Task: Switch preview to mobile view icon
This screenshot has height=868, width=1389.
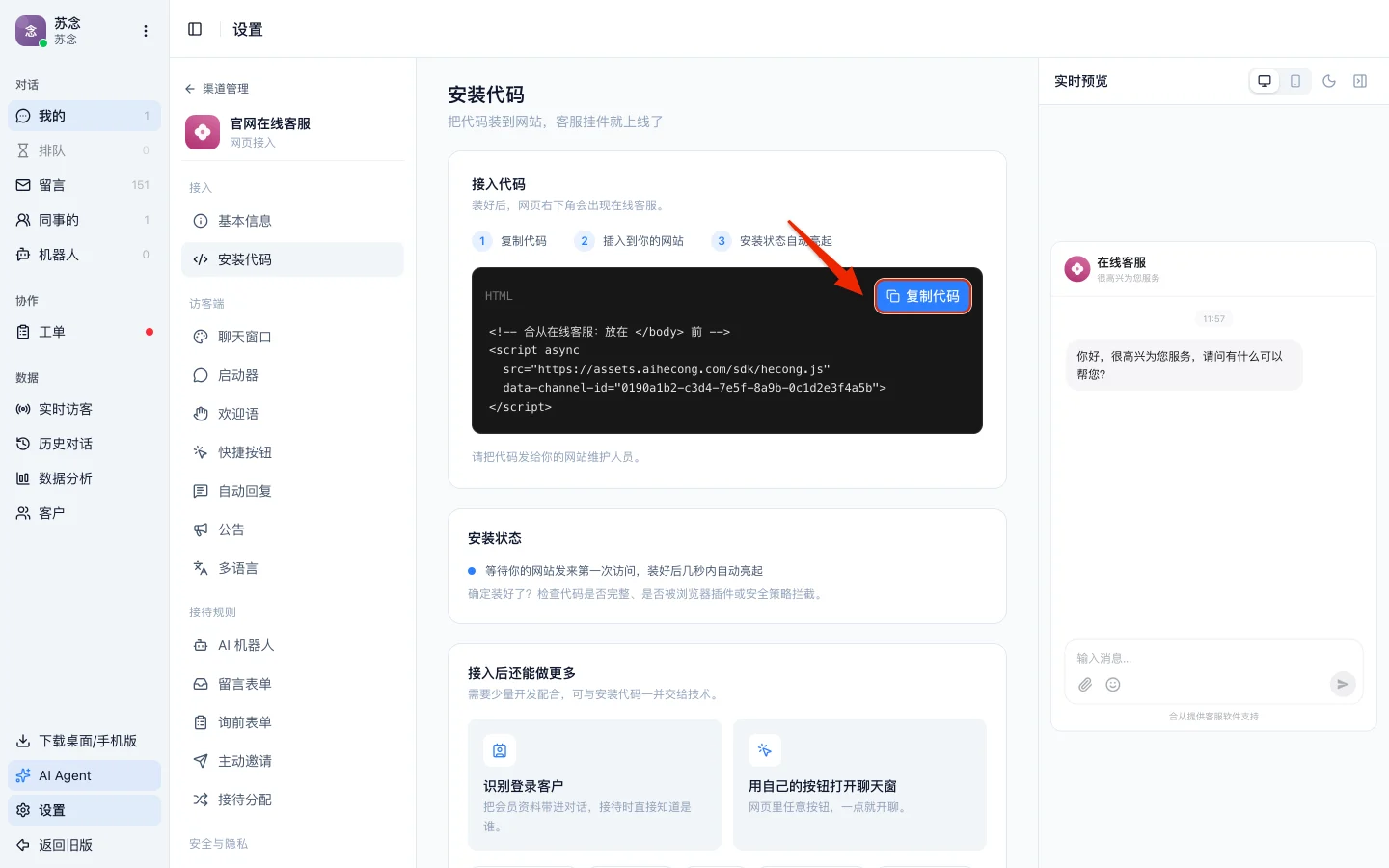Action: (x=1295, y=81)
